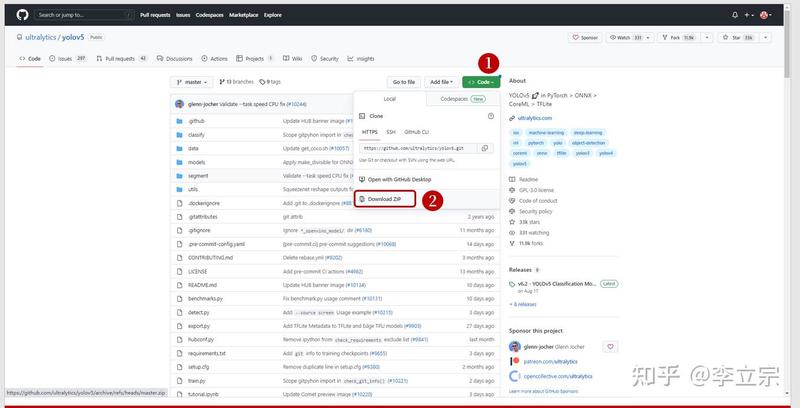The width and height of the screenshot is (800, 408).
Task: Choose Download ZIP
Action: tap(385, 199)
